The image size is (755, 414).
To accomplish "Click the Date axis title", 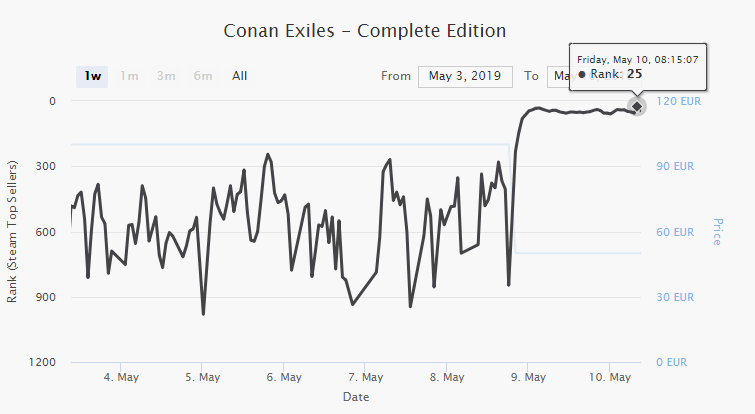I will click(355, 397).
